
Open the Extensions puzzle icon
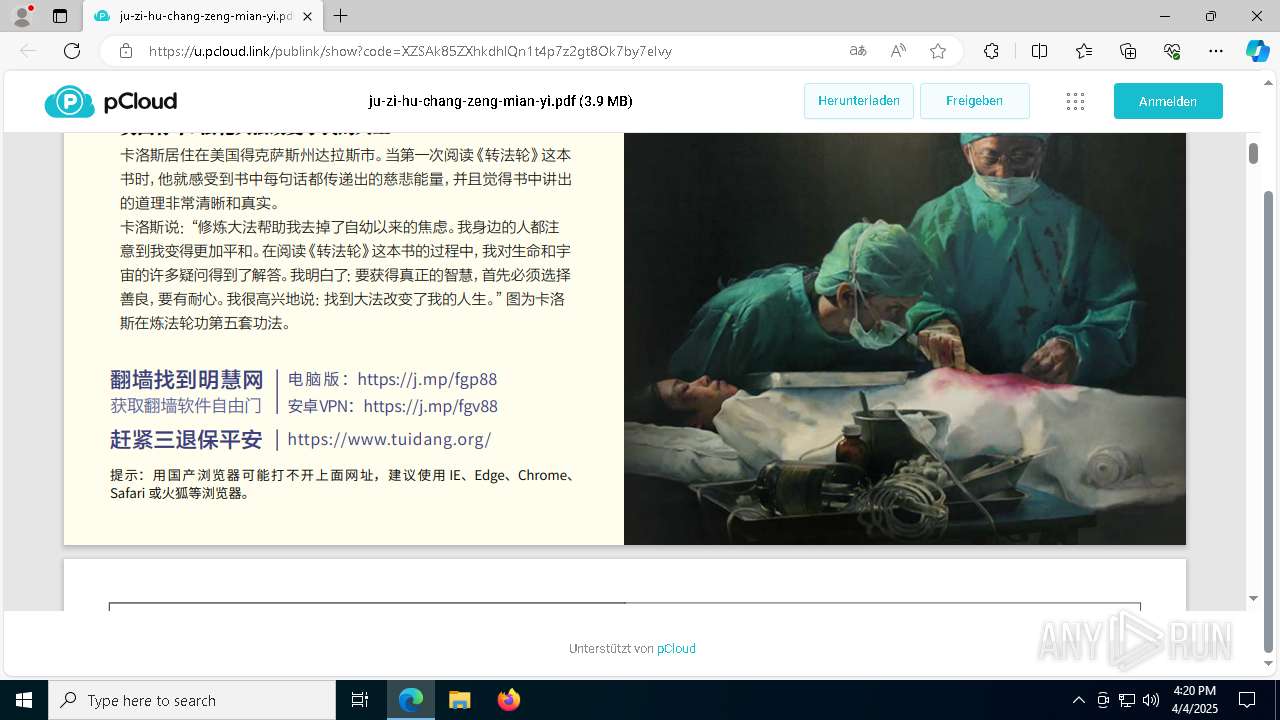[x=991, y=51]
